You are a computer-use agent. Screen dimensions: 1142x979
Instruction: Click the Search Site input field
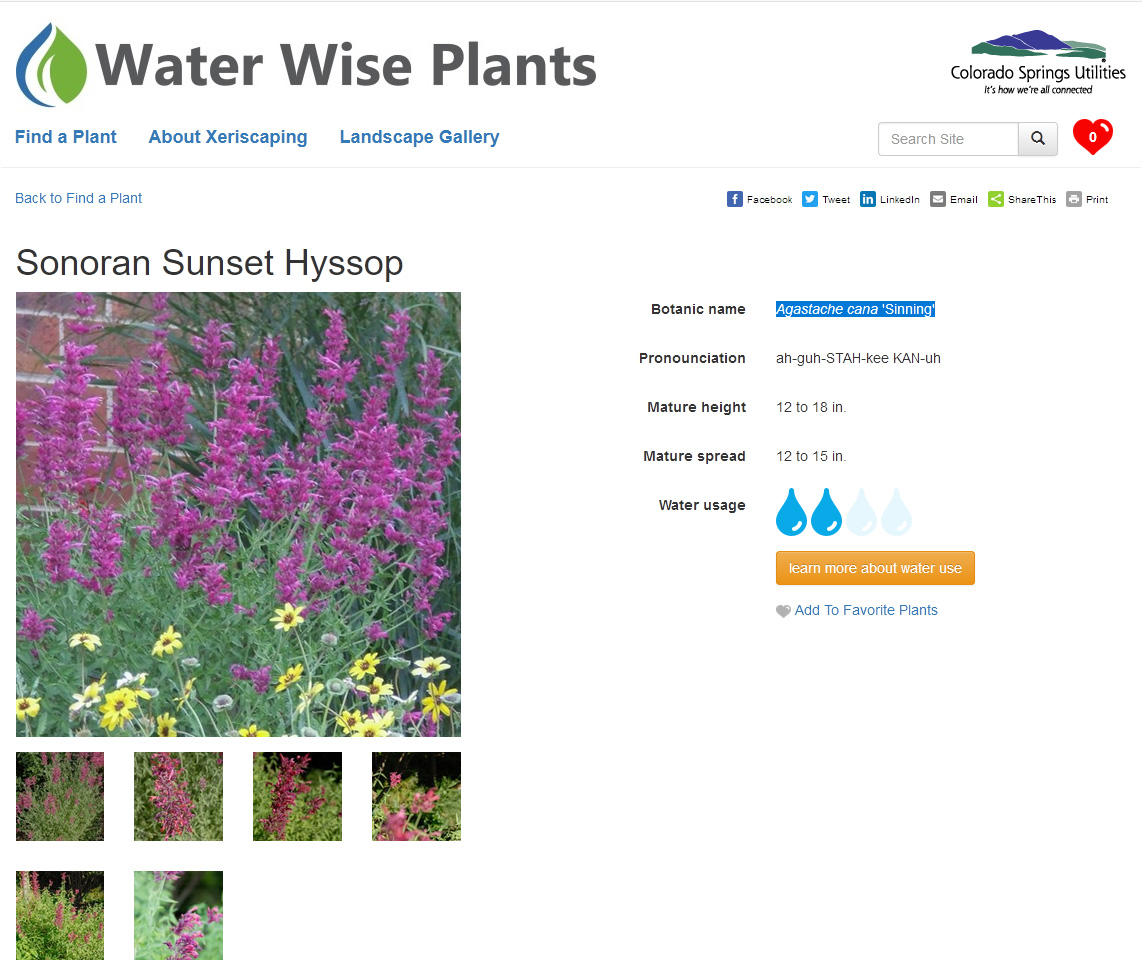click(948, 139)
